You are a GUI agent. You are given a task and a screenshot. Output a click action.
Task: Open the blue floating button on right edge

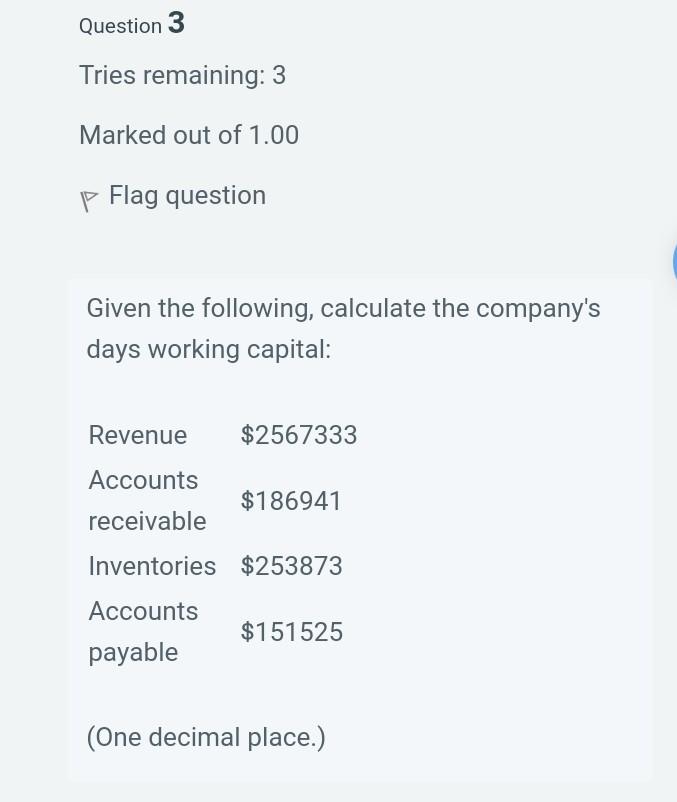(x=673, y=262)
